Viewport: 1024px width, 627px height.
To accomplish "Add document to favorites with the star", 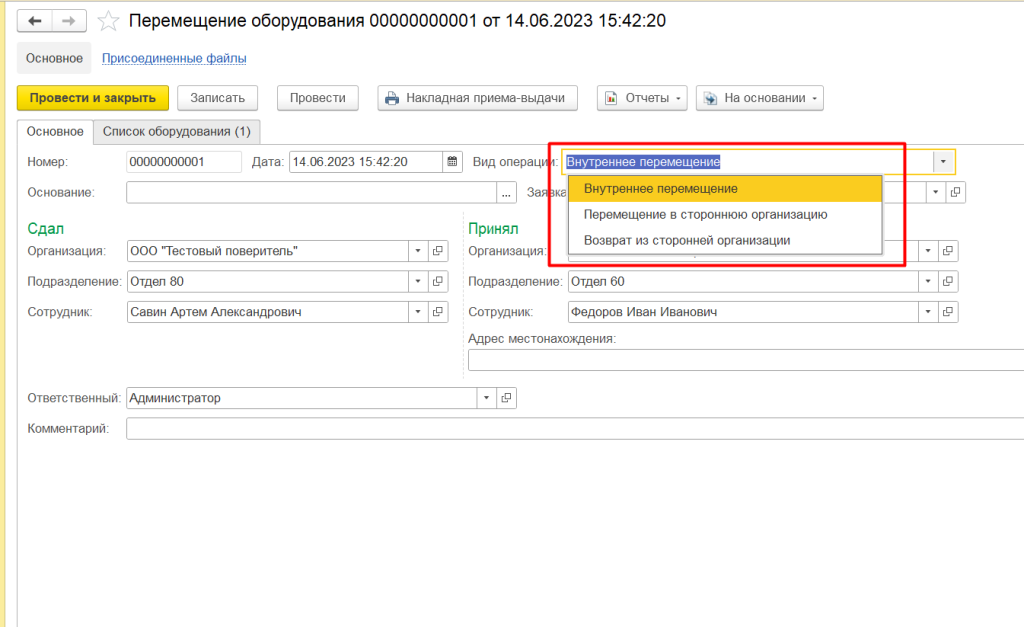I will (x=108, y=22).
